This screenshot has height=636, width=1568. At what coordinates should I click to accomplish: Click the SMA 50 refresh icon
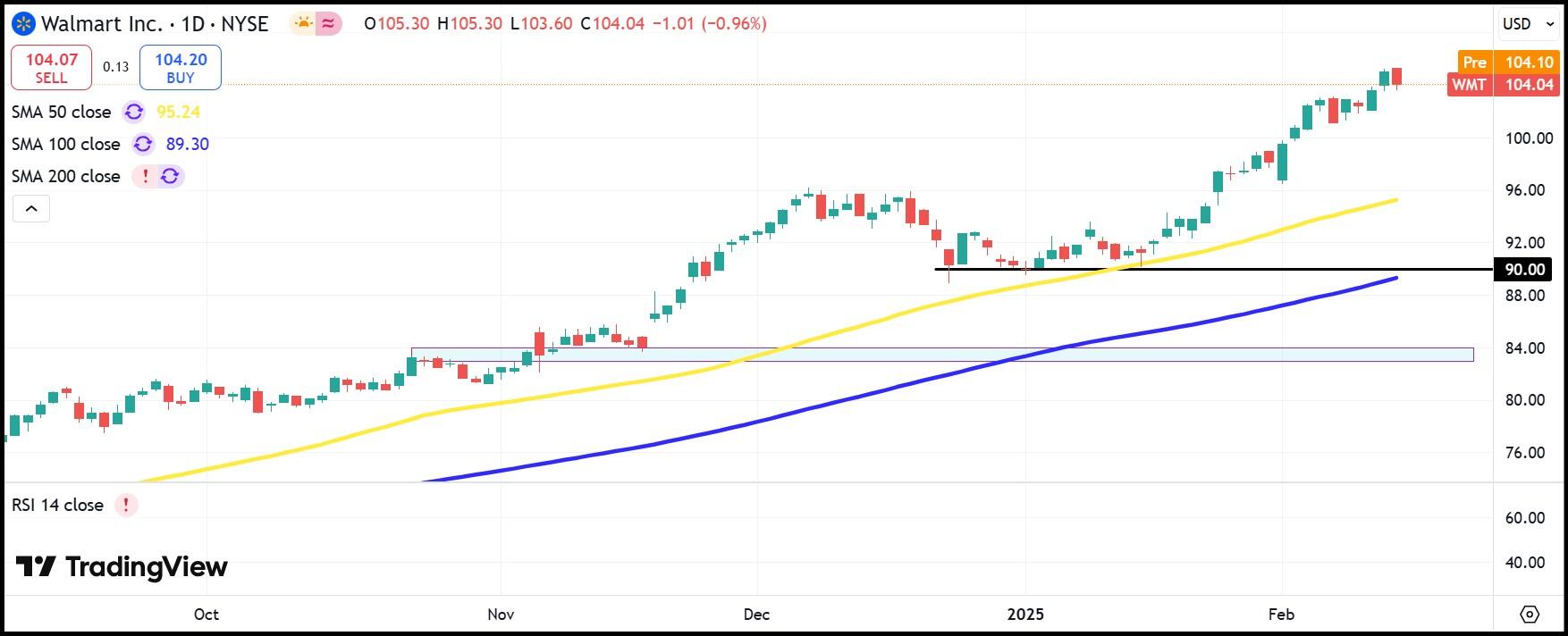pos(134,112)
